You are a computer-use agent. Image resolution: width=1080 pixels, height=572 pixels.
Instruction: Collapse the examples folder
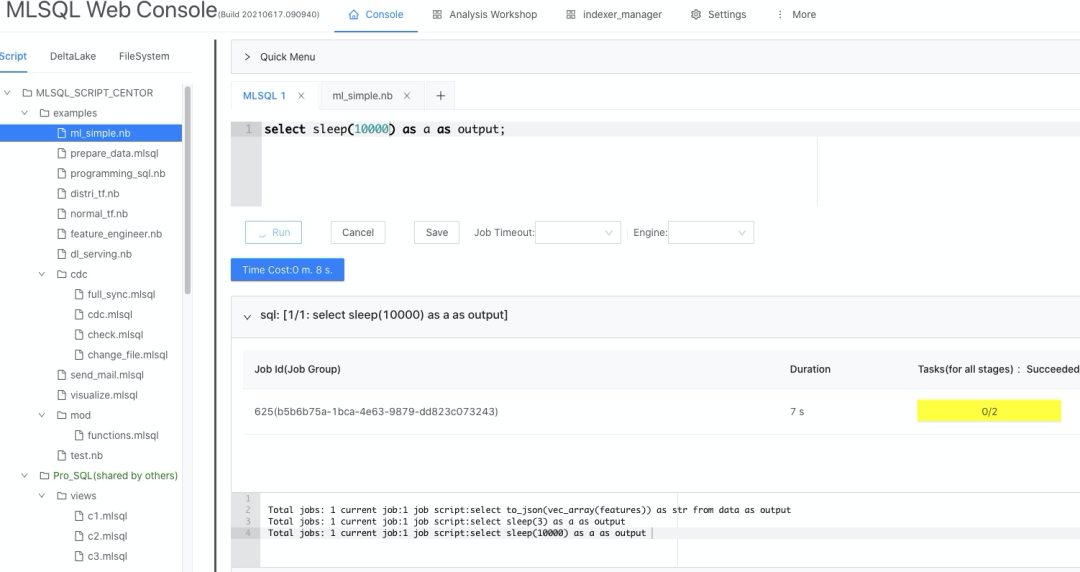pos(26,113)
